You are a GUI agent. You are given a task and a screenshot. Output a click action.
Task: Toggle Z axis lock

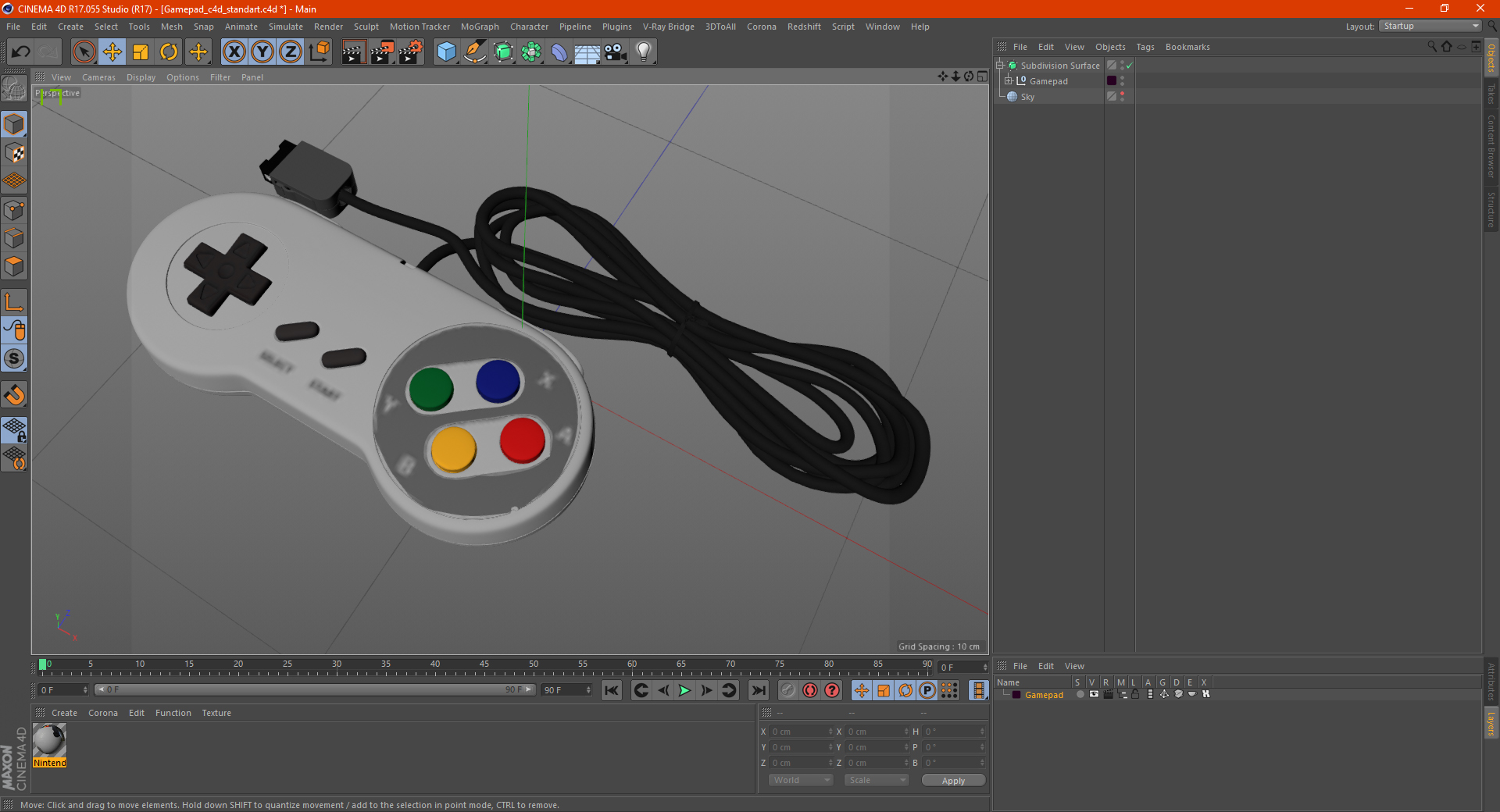[x=291, y=52]
